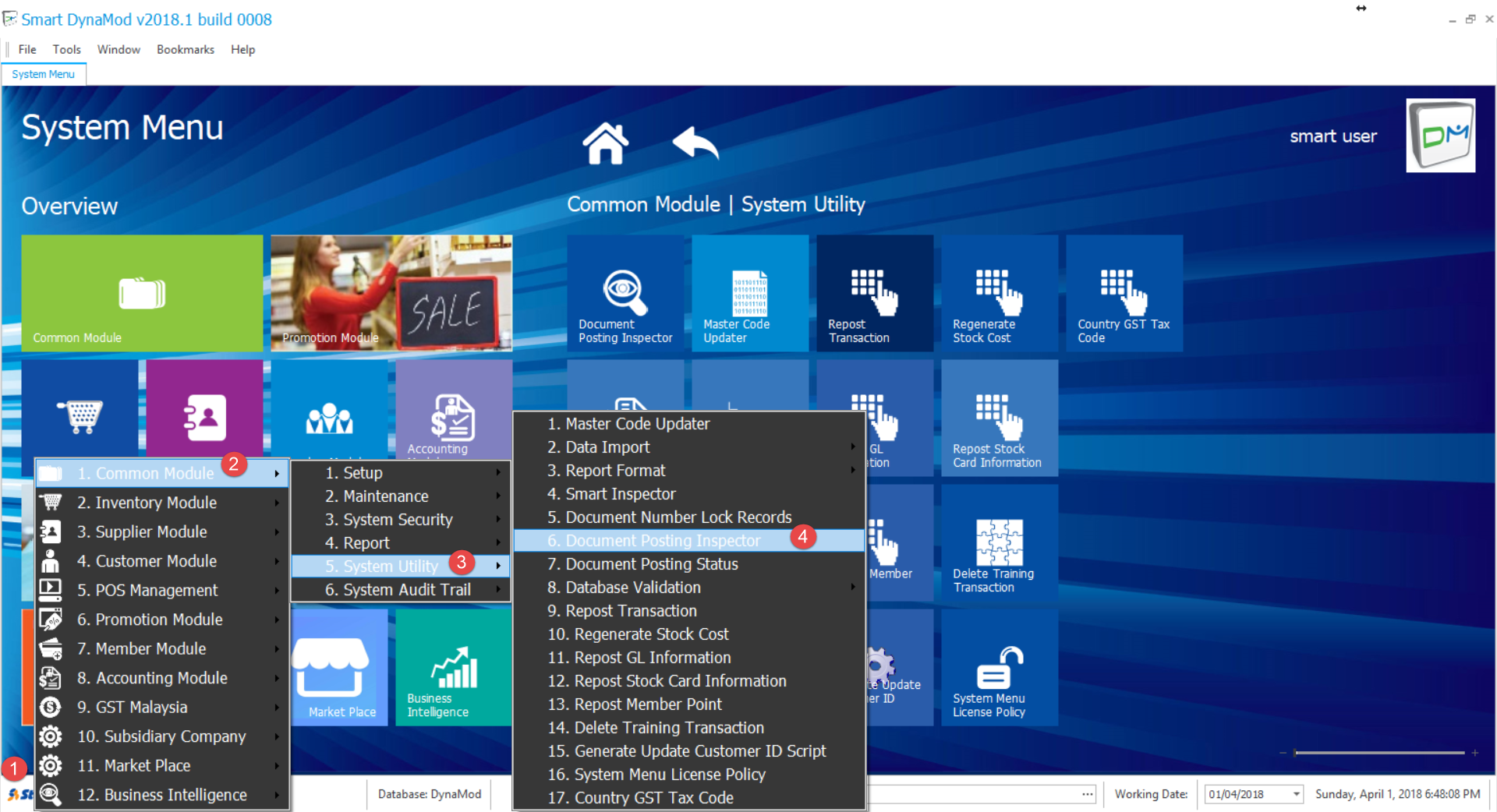This screenshot has width=1497, height=812.
Task: Choose 17. Country GST Tax Code entry
Action: tap(689, 798)
